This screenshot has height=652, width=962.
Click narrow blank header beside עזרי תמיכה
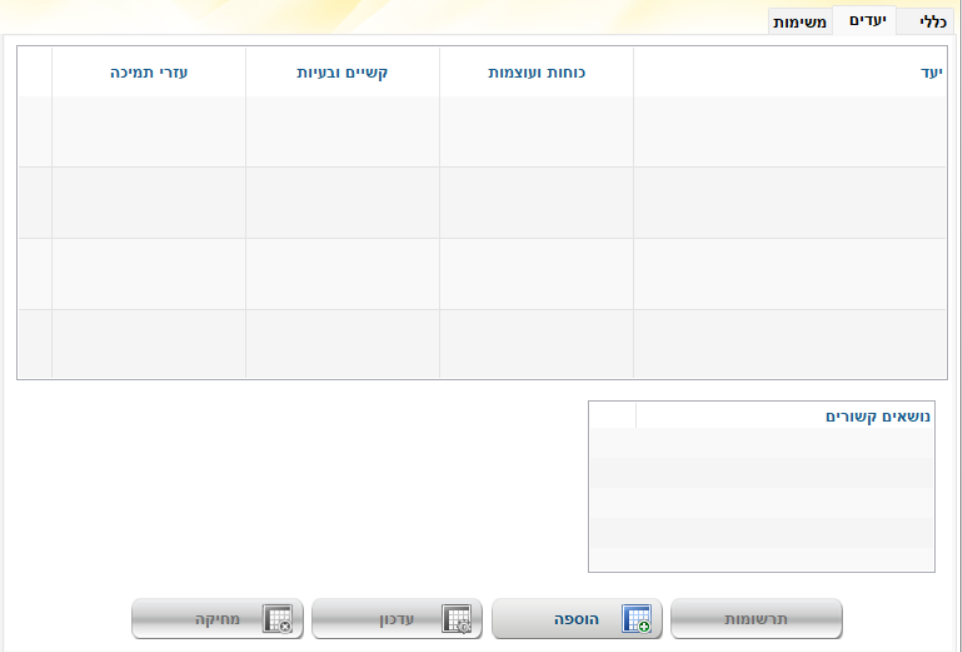35,73
